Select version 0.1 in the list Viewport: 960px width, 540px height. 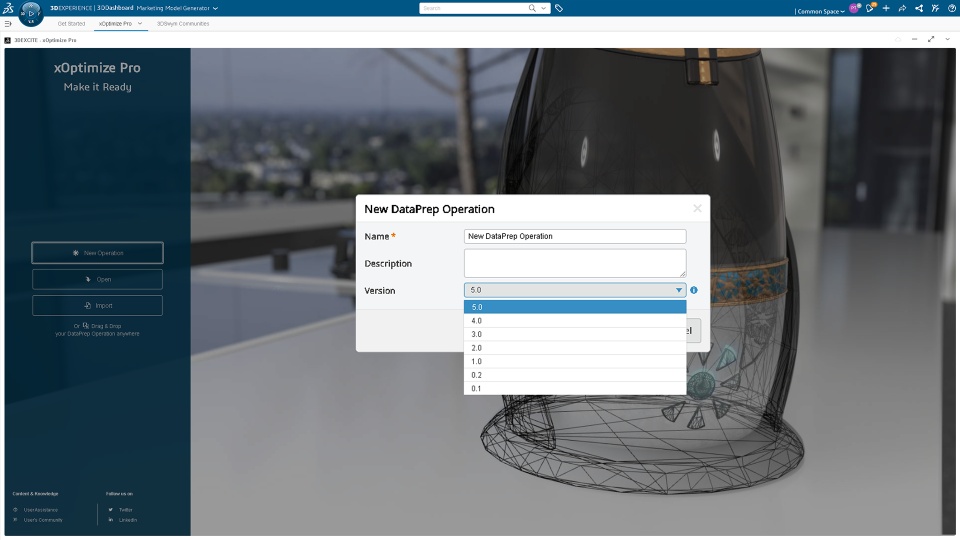[x=575, y=388]
